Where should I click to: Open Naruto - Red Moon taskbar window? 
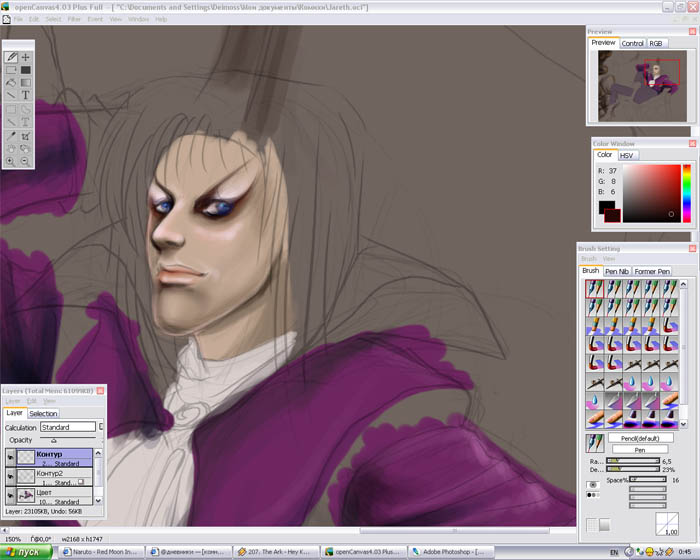click(102, 552)
